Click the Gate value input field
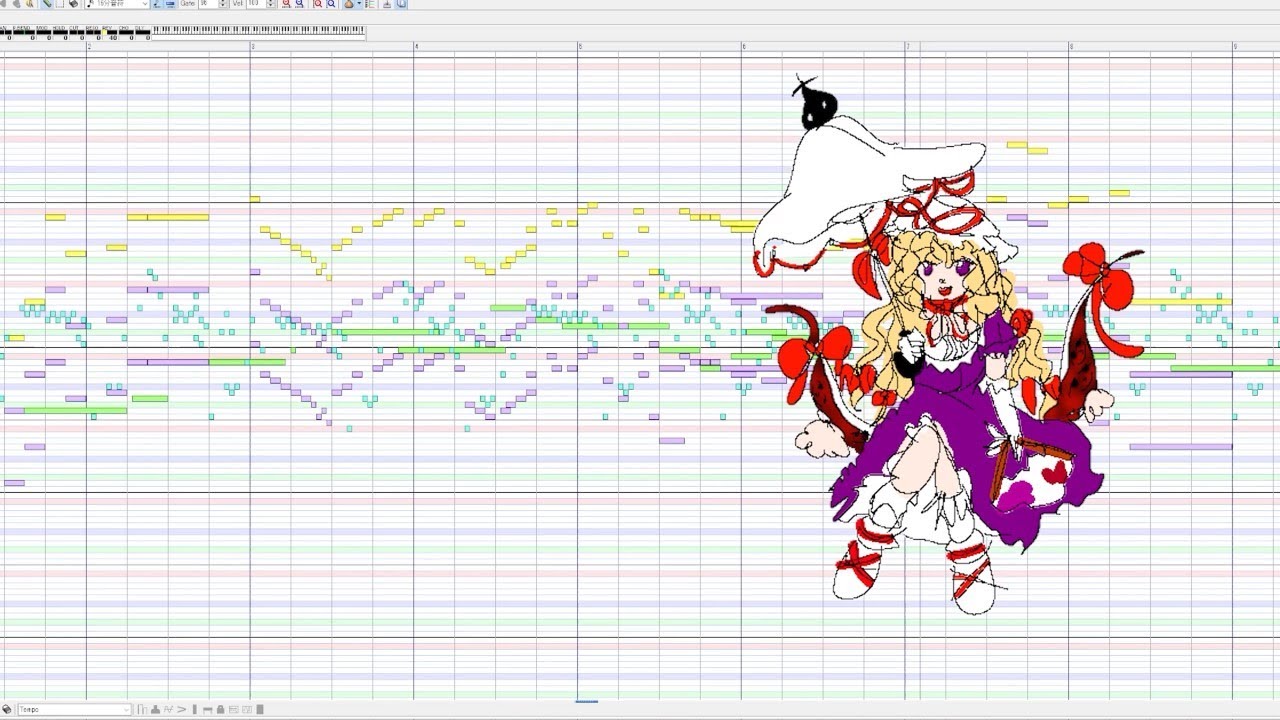The height and width of the screenshot is (720, 1280). [x=208, y=4]
